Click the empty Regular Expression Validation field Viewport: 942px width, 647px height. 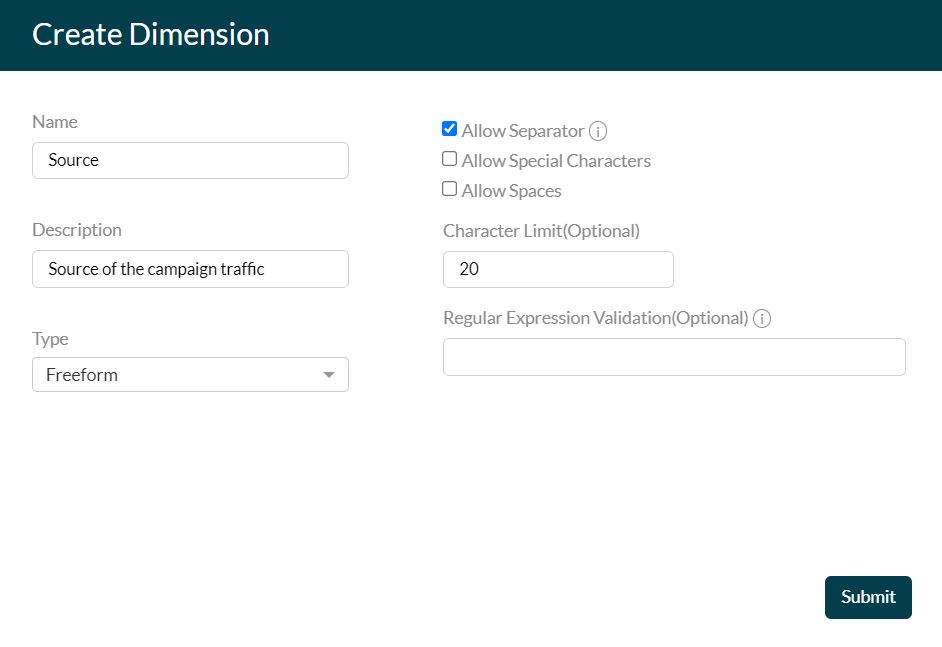[x=674, y=356]
